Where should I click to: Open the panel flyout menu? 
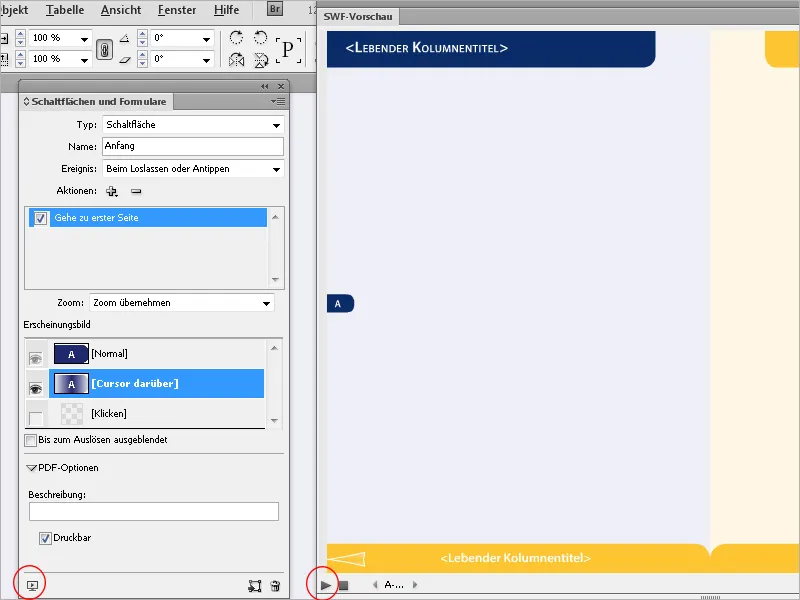coord(278,102)
